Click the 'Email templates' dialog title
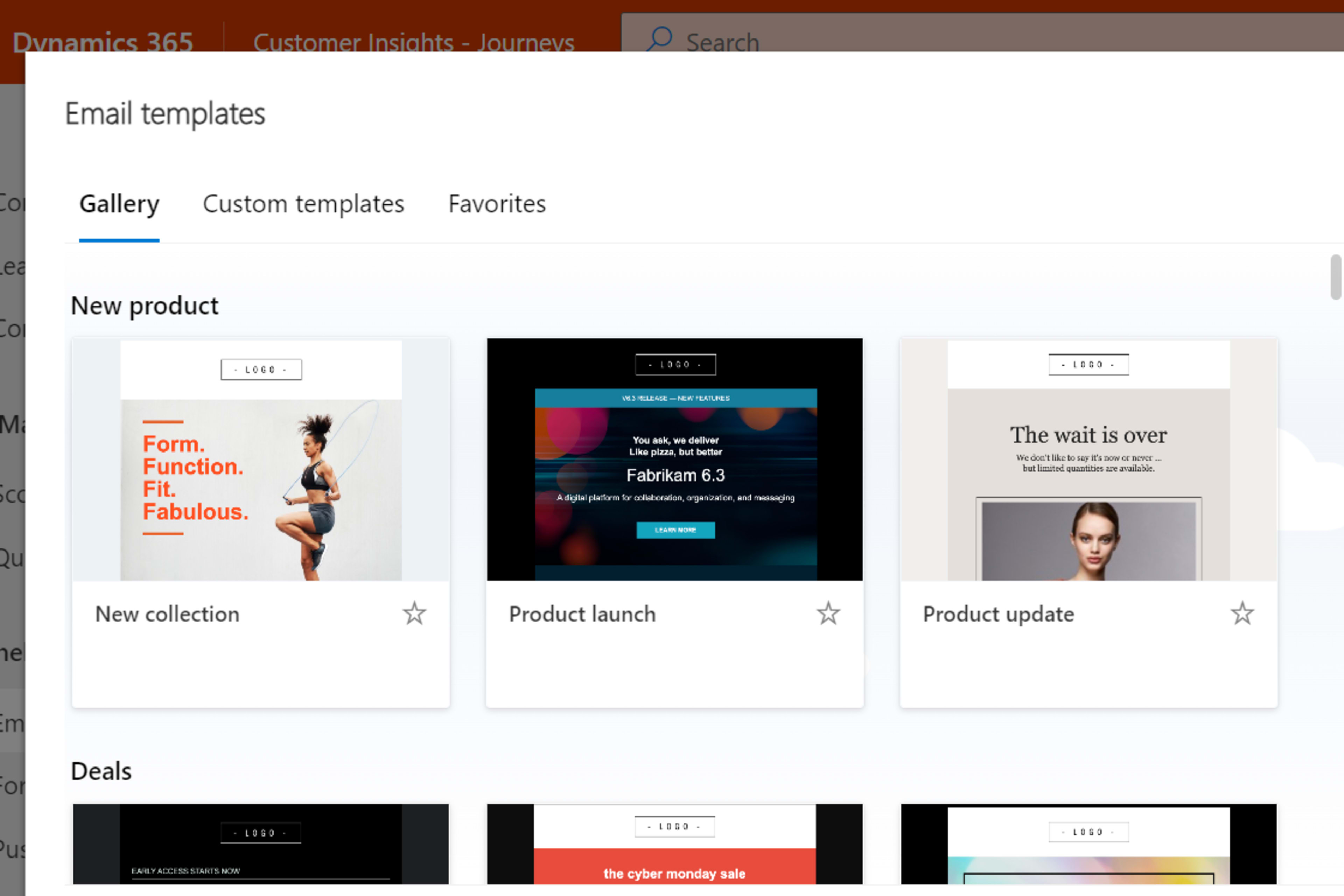This screenshot has height=896, width=1344. (165, 114)
